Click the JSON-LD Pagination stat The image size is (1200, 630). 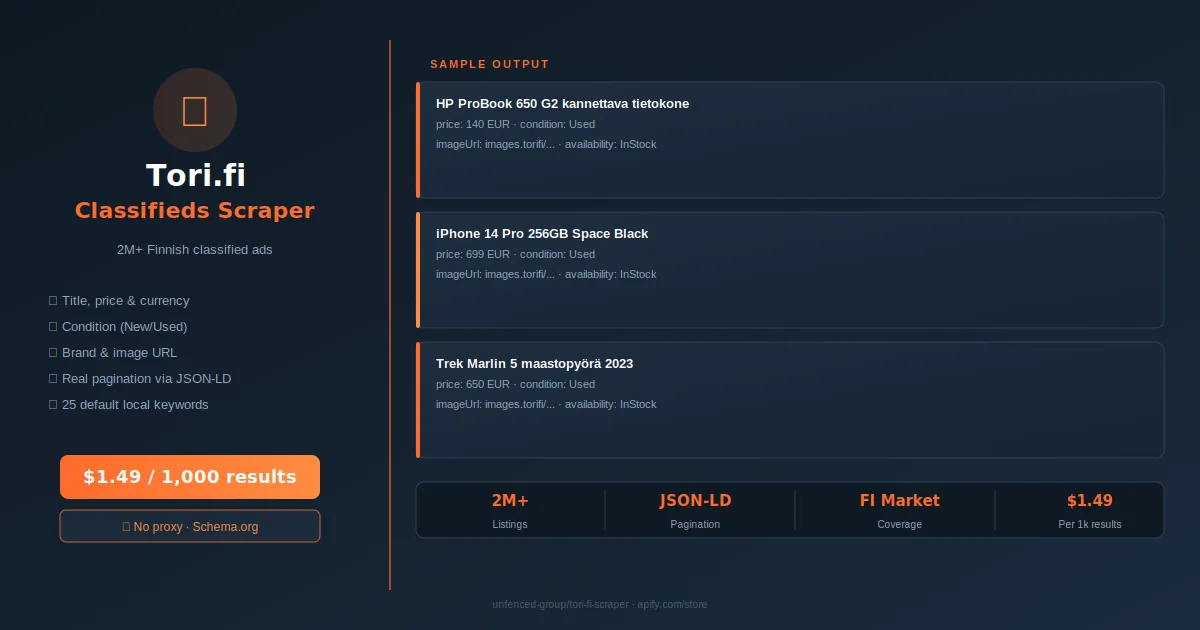(x=695, y=510)
